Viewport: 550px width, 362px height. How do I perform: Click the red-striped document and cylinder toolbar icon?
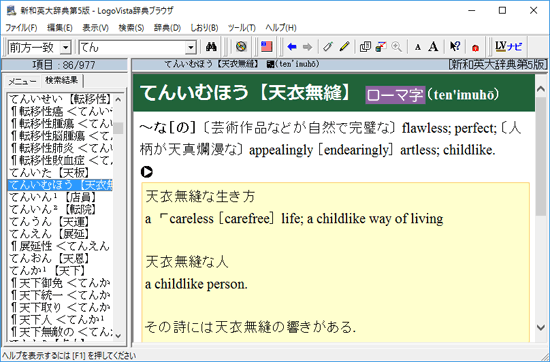(381, 47)
